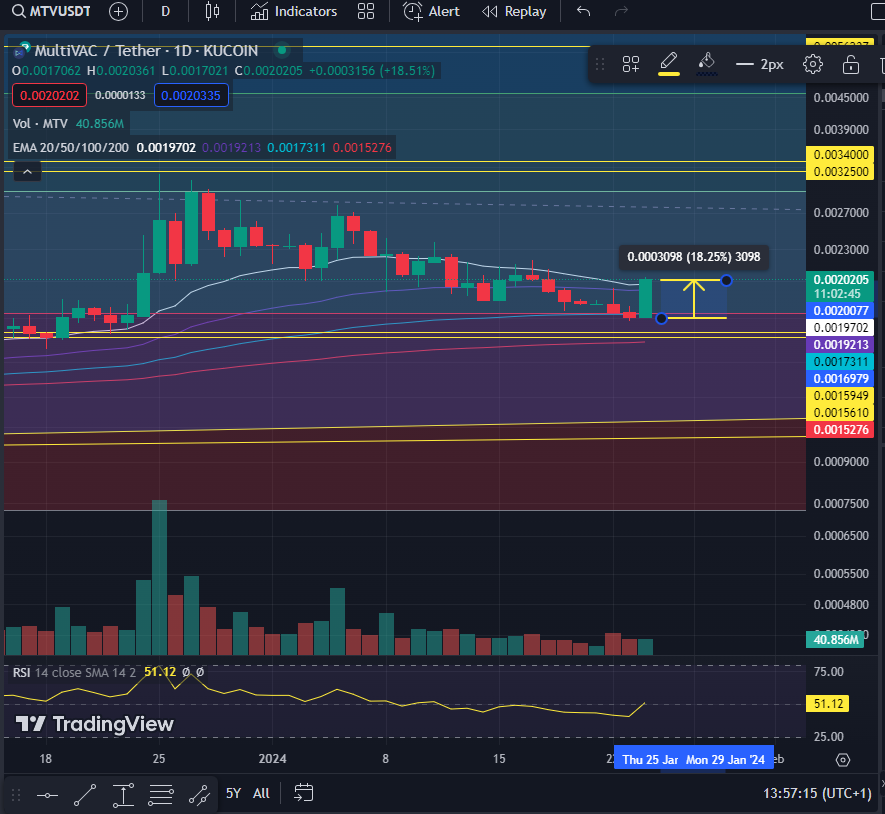Open the D timeframe interval selector
Screen dimensions: 885x814
[x=165, y=11]
